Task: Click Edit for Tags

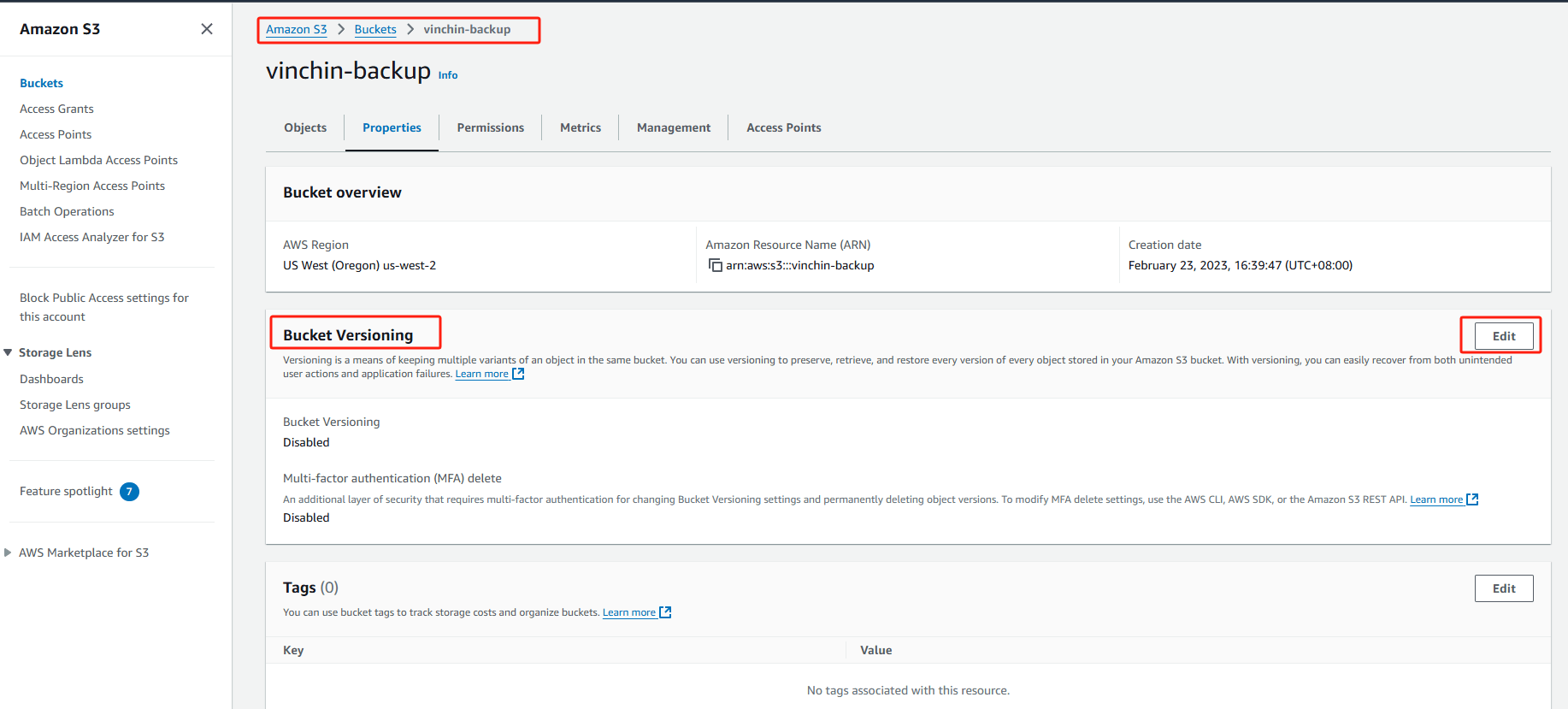Action: pos(1504,588)
